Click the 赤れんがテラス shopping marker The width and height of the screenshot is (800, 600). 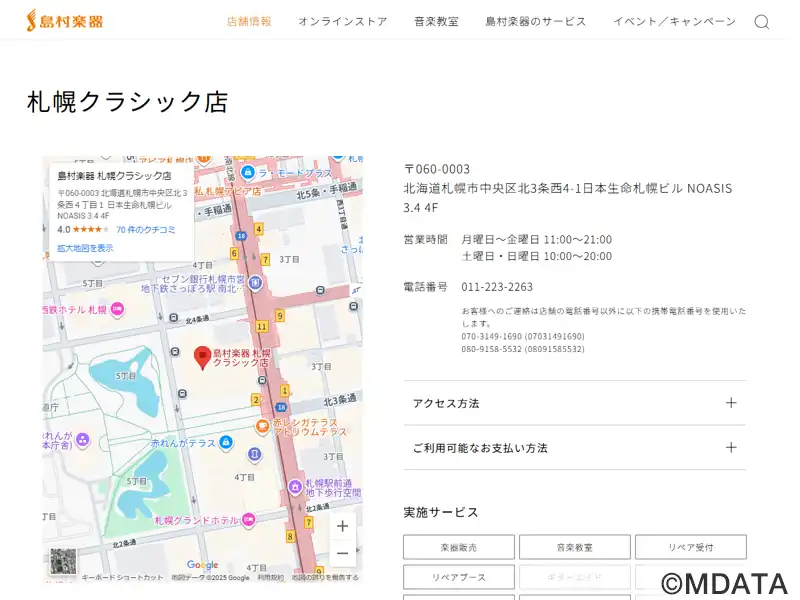coord(227,442)
